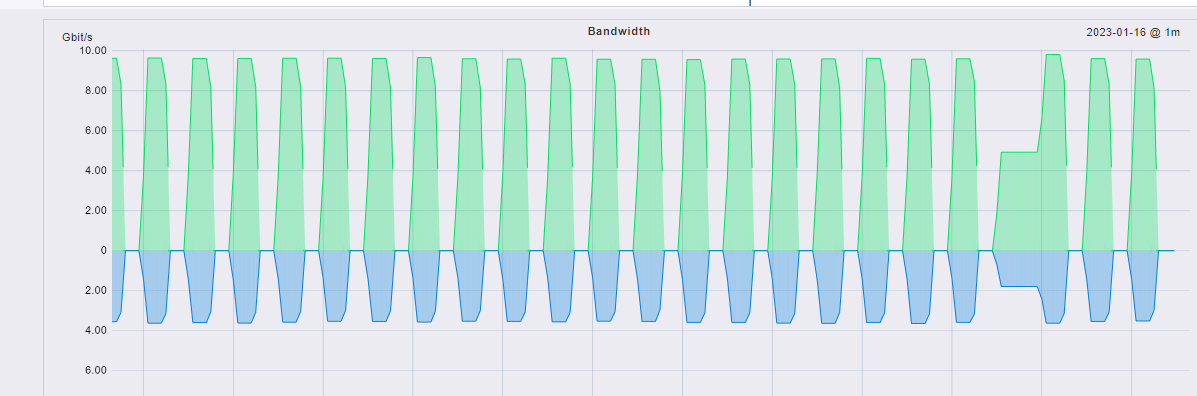Screen dimensions: 1197x396
Task: Click the Bandwidth chart title
Action: 618,31
